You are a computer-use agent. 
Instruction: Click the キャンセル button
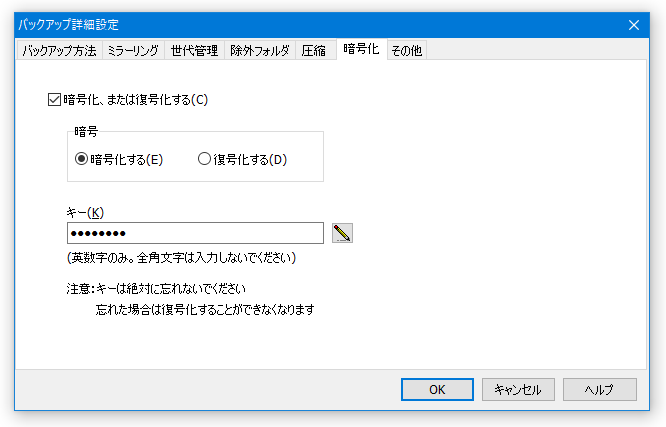(x=518, y=389)
